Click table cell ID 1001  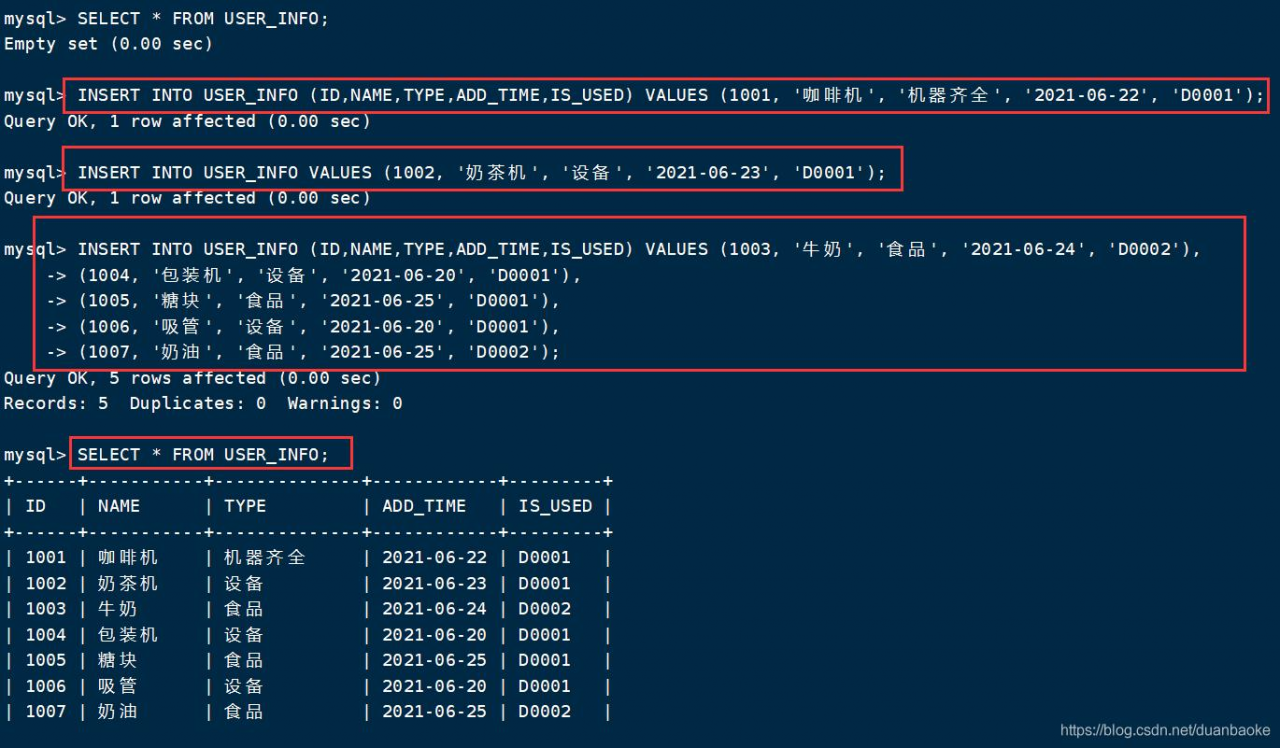pyautogui.click(x=46, y=558)
